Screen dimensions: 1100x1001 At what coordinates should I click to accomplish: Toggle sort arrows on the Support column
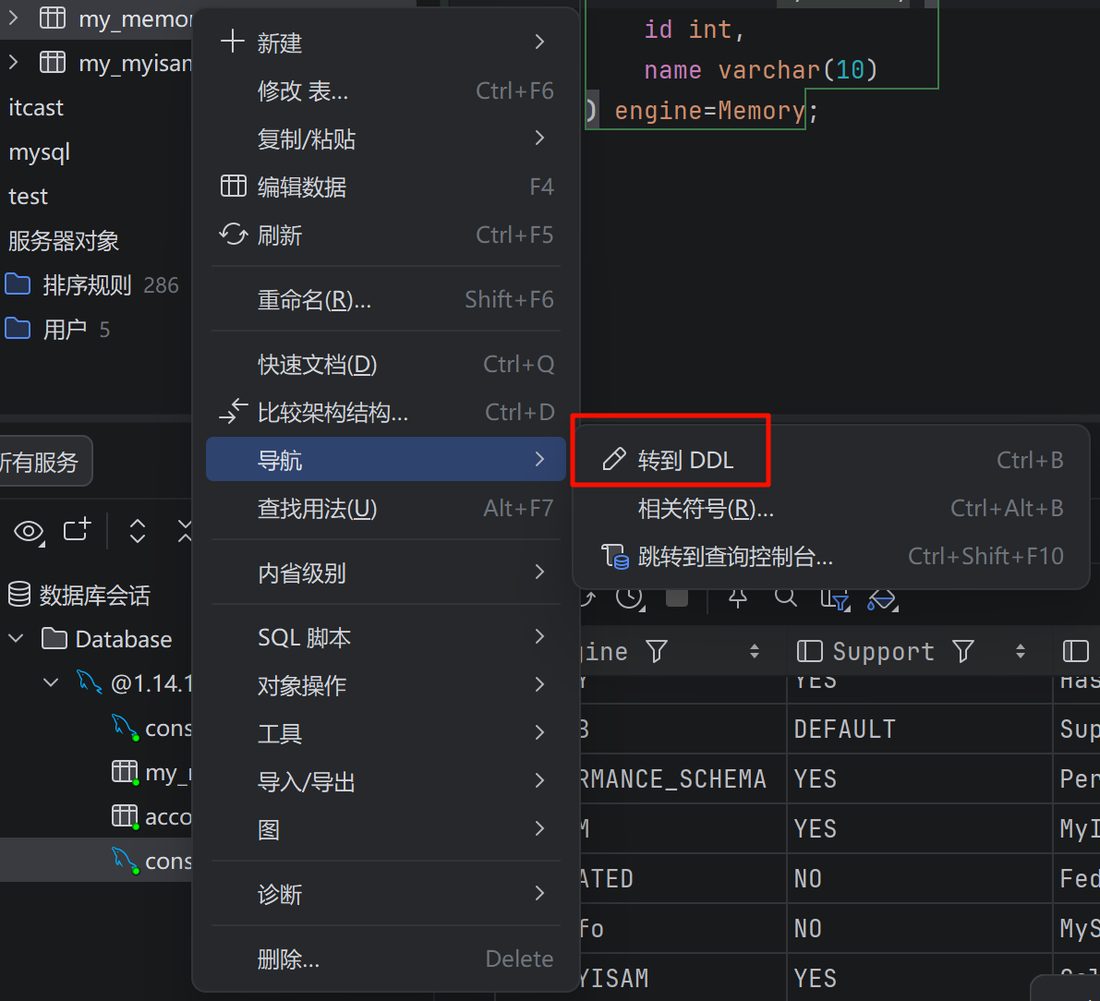pos(1020,652)
